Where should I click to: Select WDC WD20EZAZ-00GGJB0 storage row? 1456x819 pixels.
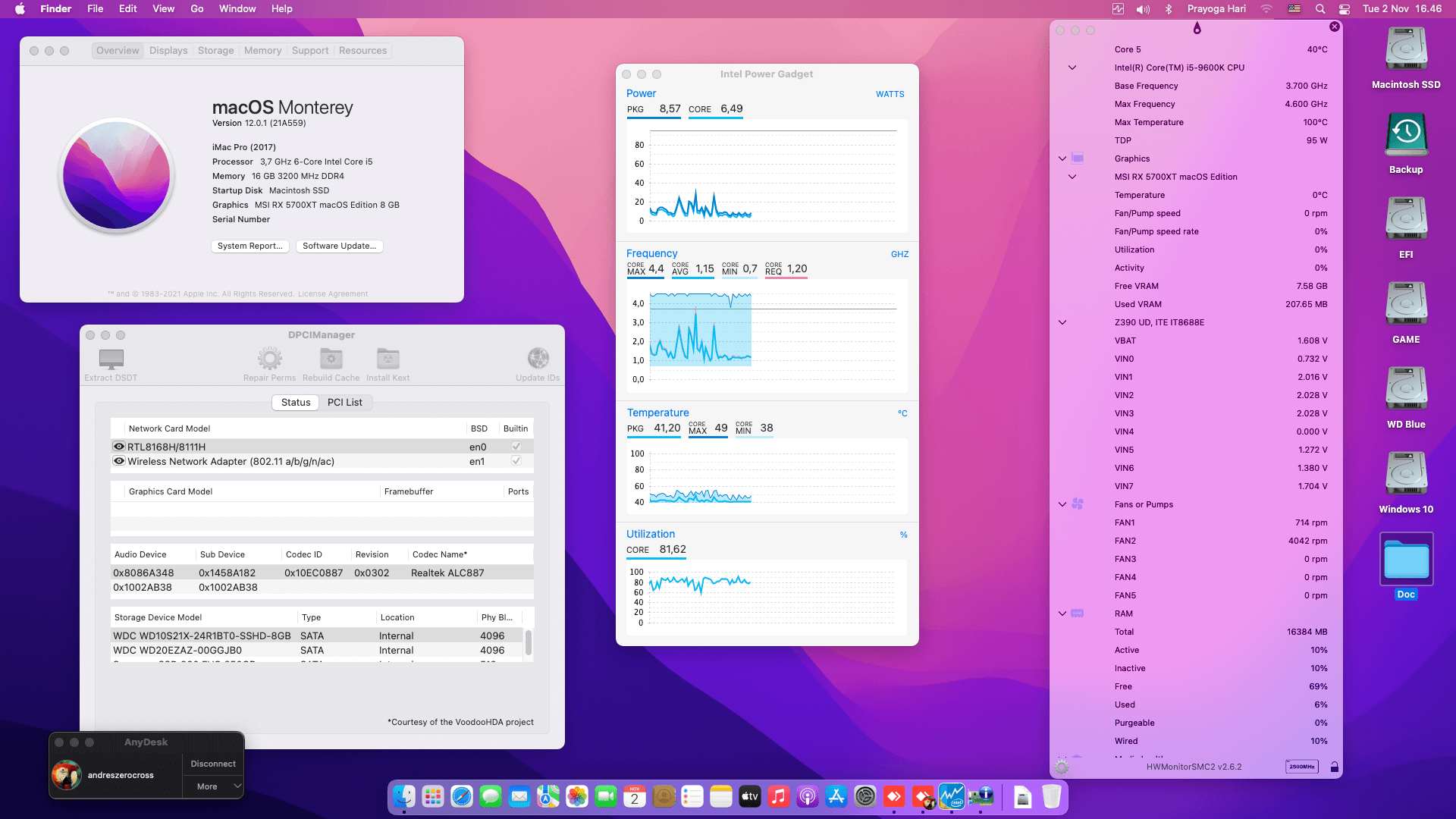(x=317, y=651)
